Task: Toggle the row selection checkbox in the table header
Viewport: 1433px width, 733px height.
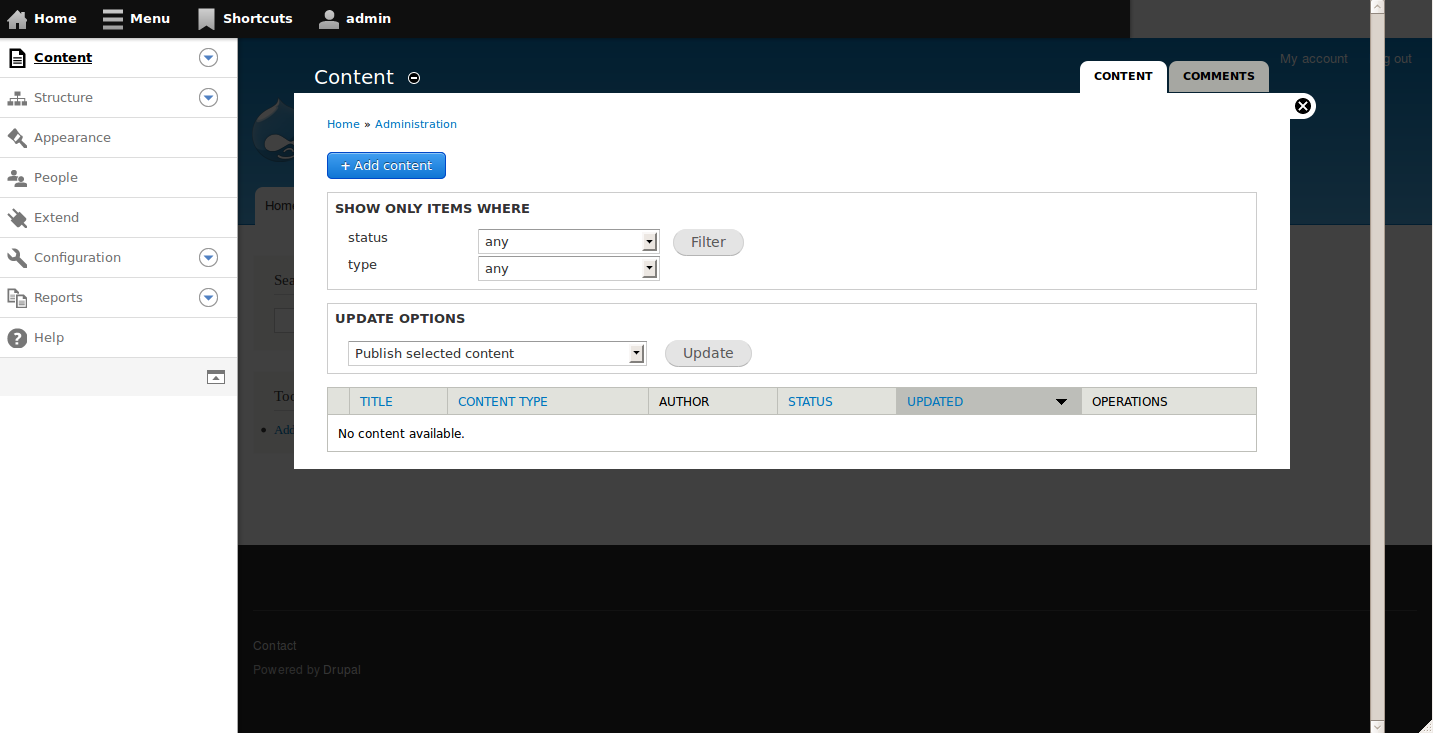Action: point(338,400)
